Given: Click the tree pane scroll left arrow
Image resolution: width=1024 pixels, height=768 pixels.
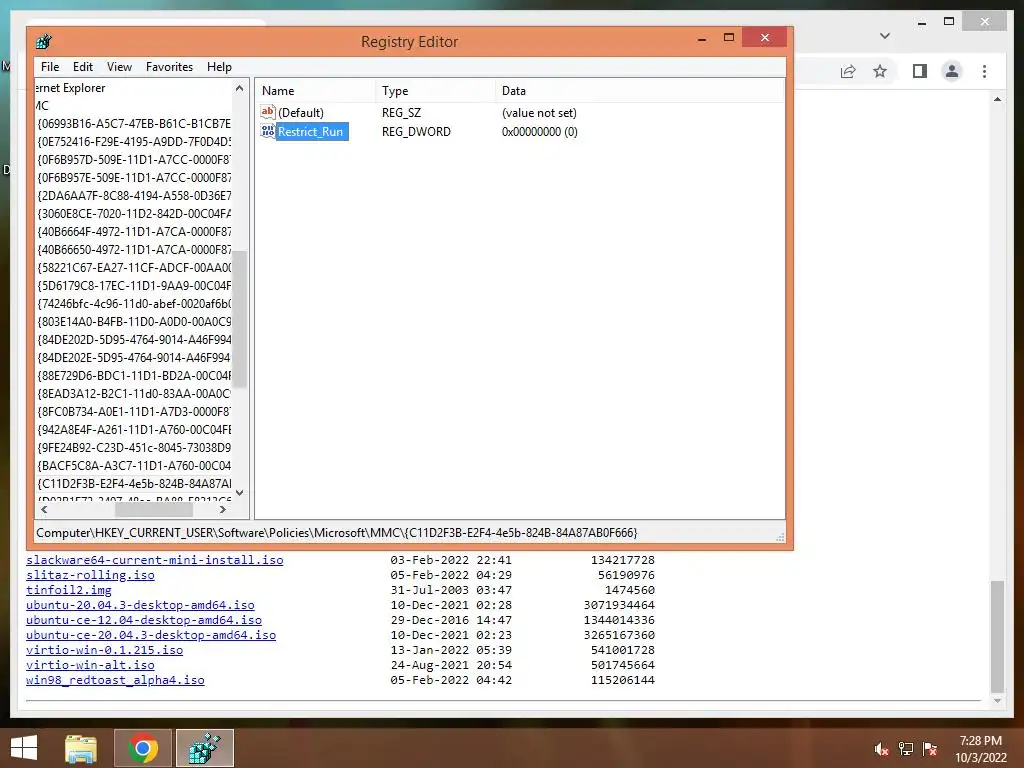Looking at the screenshot, I should click(x=44, y=509).
